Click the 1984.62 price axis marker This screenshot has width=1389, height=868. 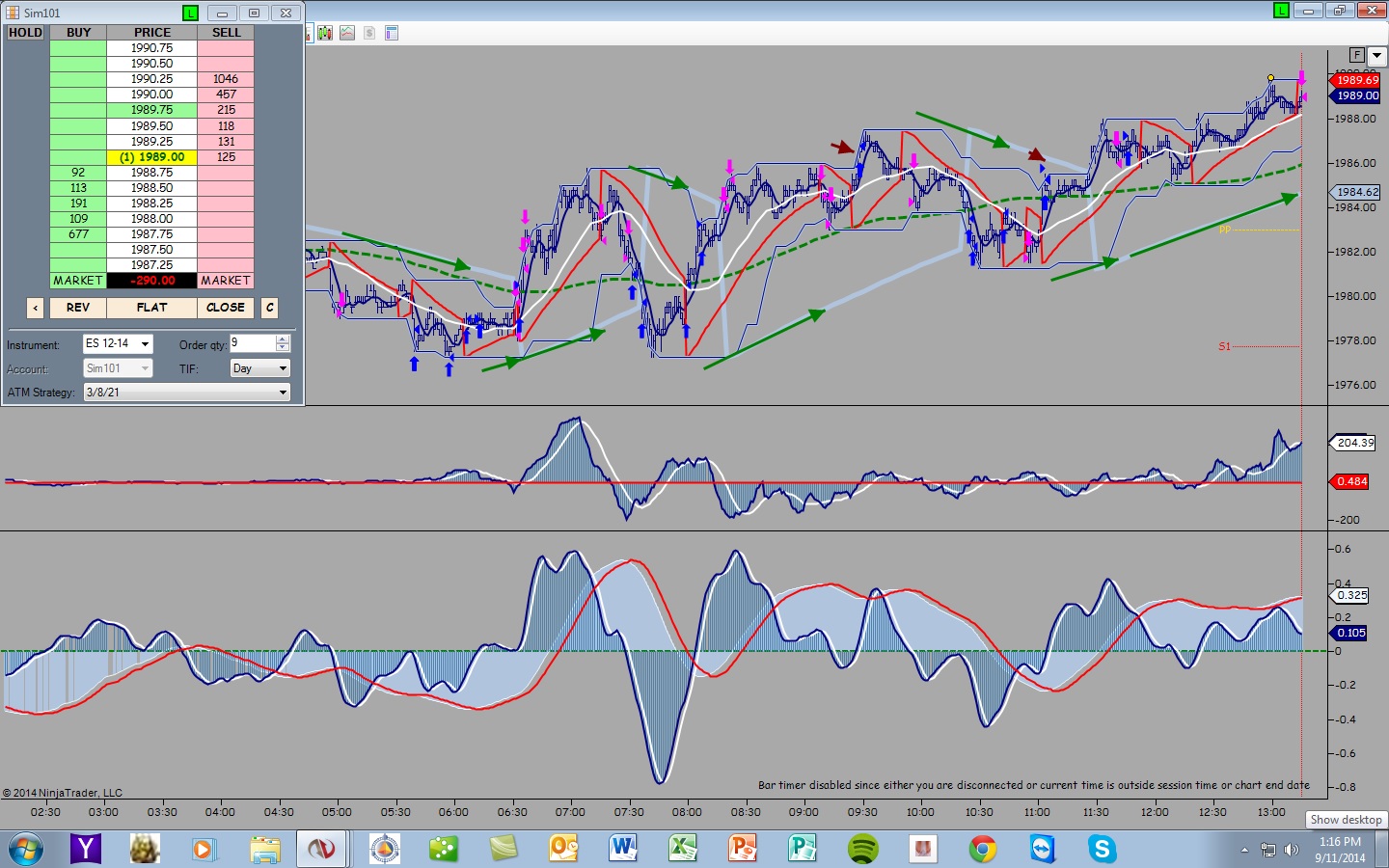[x=1356, y=192]
